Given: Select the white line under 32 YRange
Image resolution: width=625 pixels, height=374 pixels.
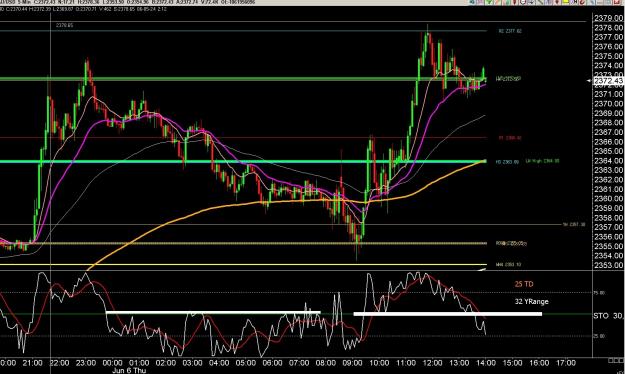Looking at the screenshot, I should tap(448, 314).
